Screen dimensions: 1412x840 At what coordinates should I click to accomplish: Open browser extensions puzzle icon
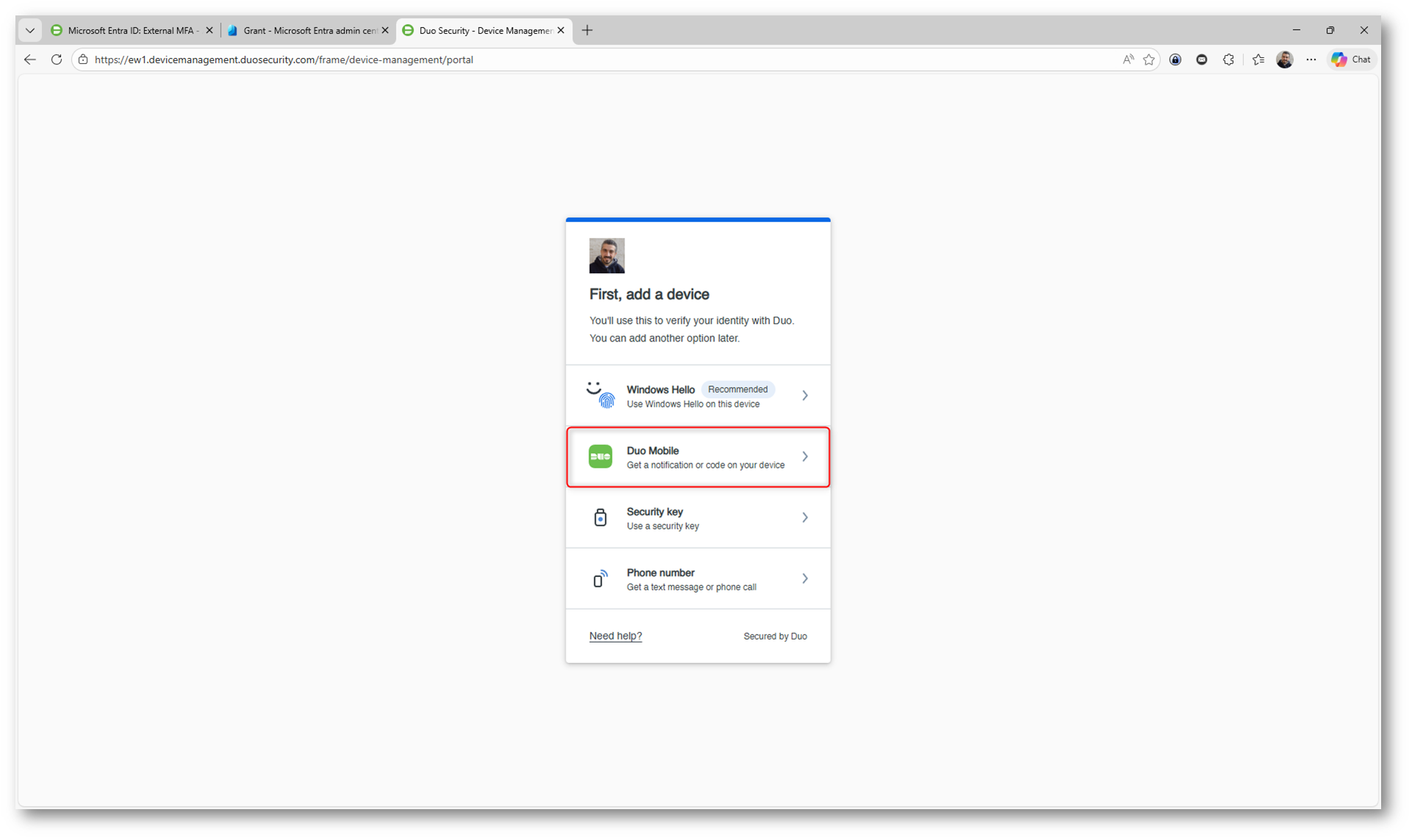(x=1228, y=59)
